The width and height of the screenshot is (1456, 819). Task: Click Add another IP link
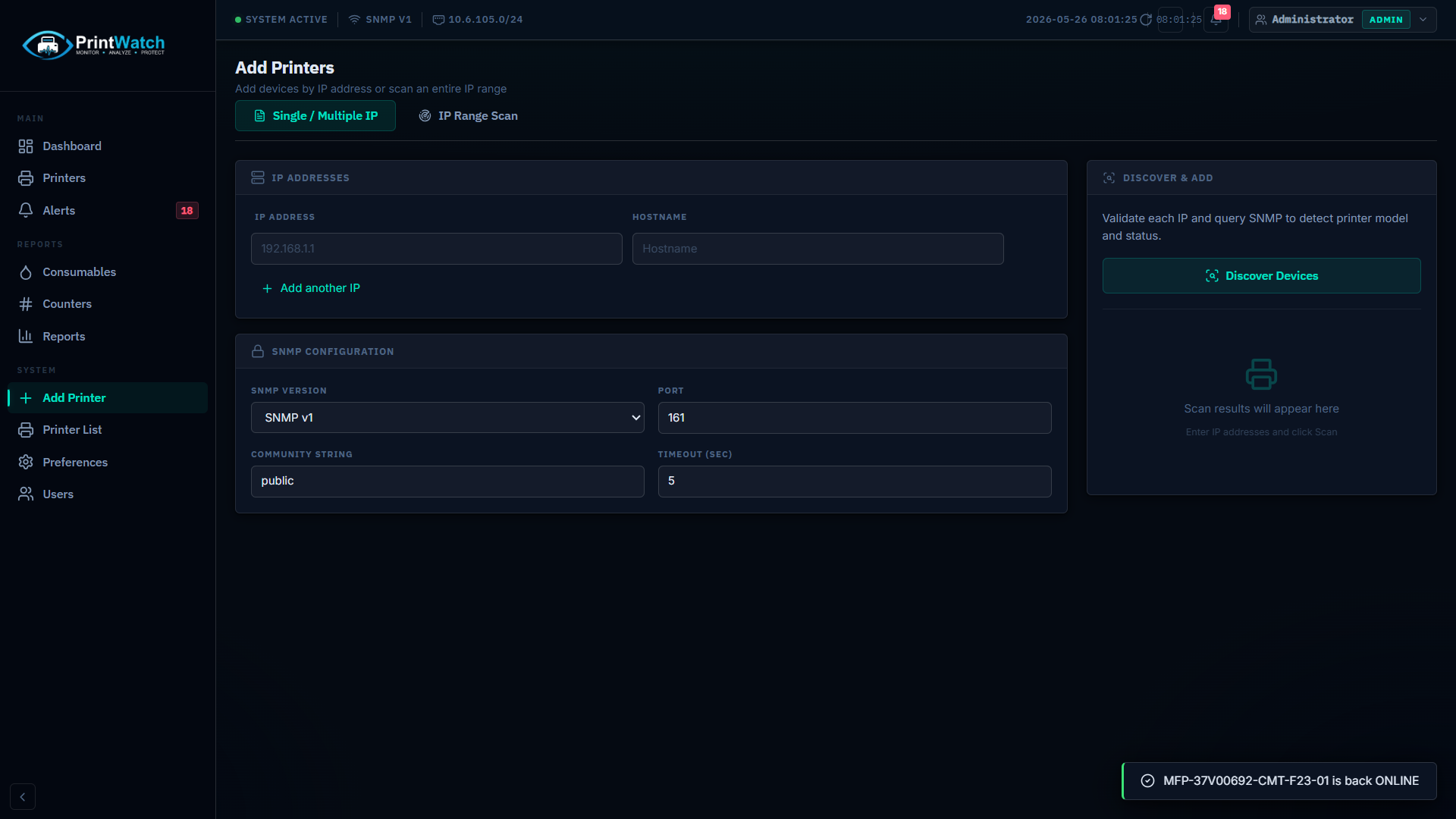click(x=311, y=288)
